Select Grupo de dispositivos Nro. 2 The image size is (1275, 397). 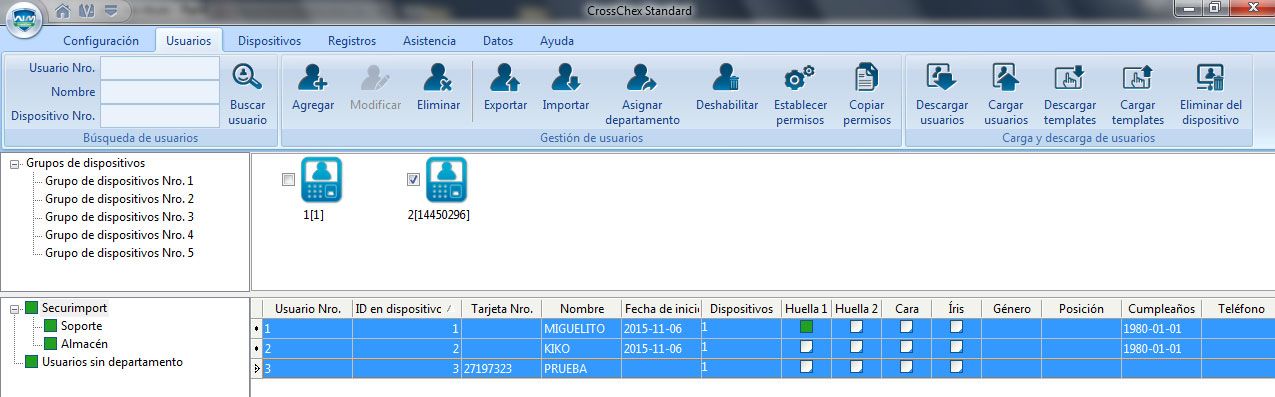point(119,199)
